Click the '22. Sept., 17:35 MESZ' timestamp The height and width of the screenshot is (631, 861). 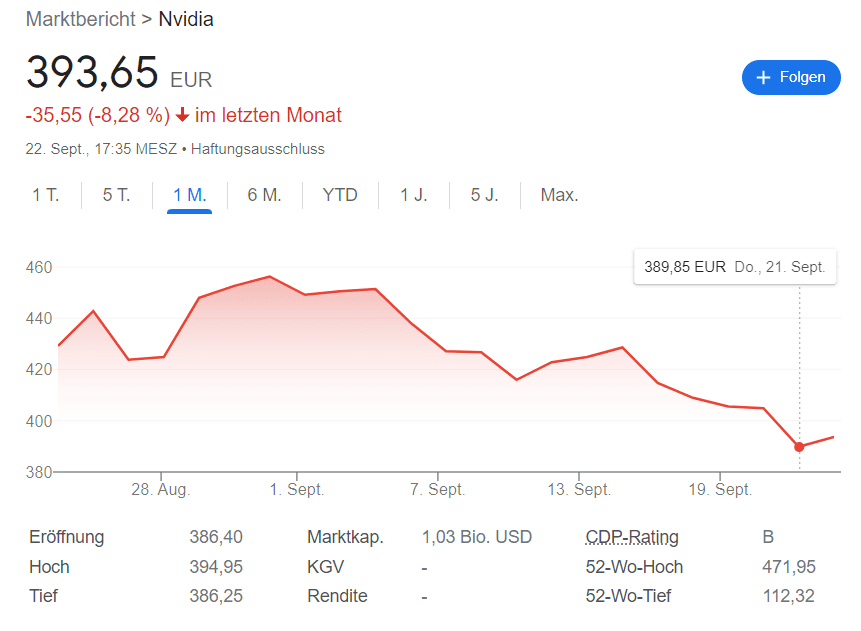(x=101, y=149)
